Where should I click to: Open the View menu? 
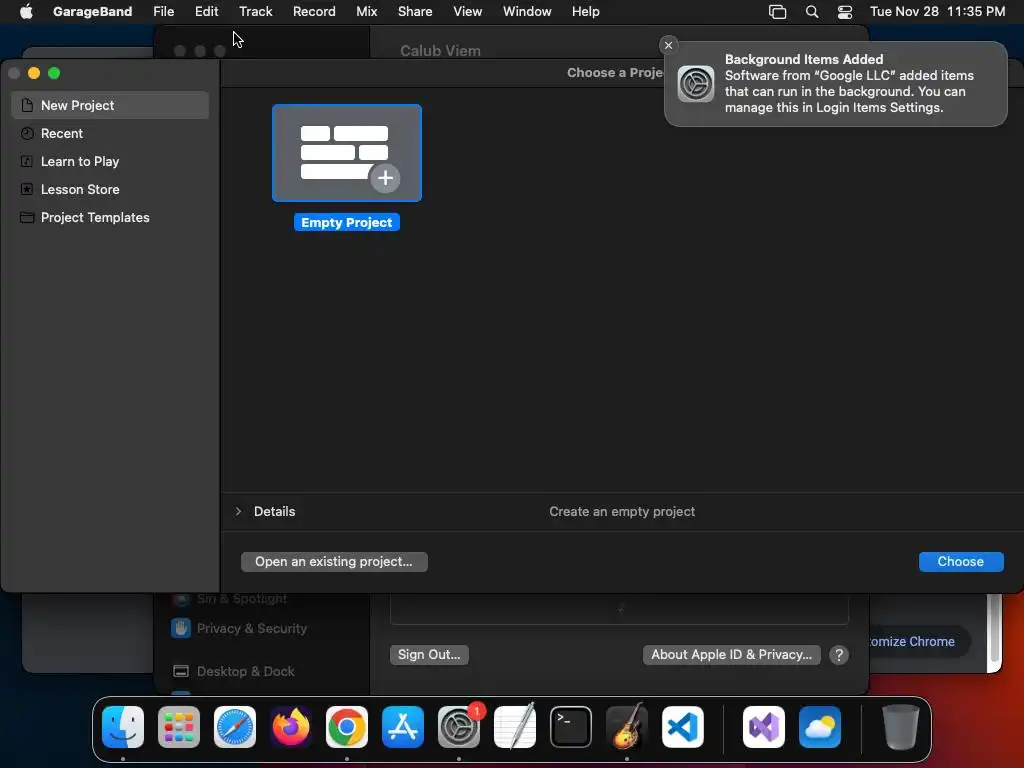[468, 12]
